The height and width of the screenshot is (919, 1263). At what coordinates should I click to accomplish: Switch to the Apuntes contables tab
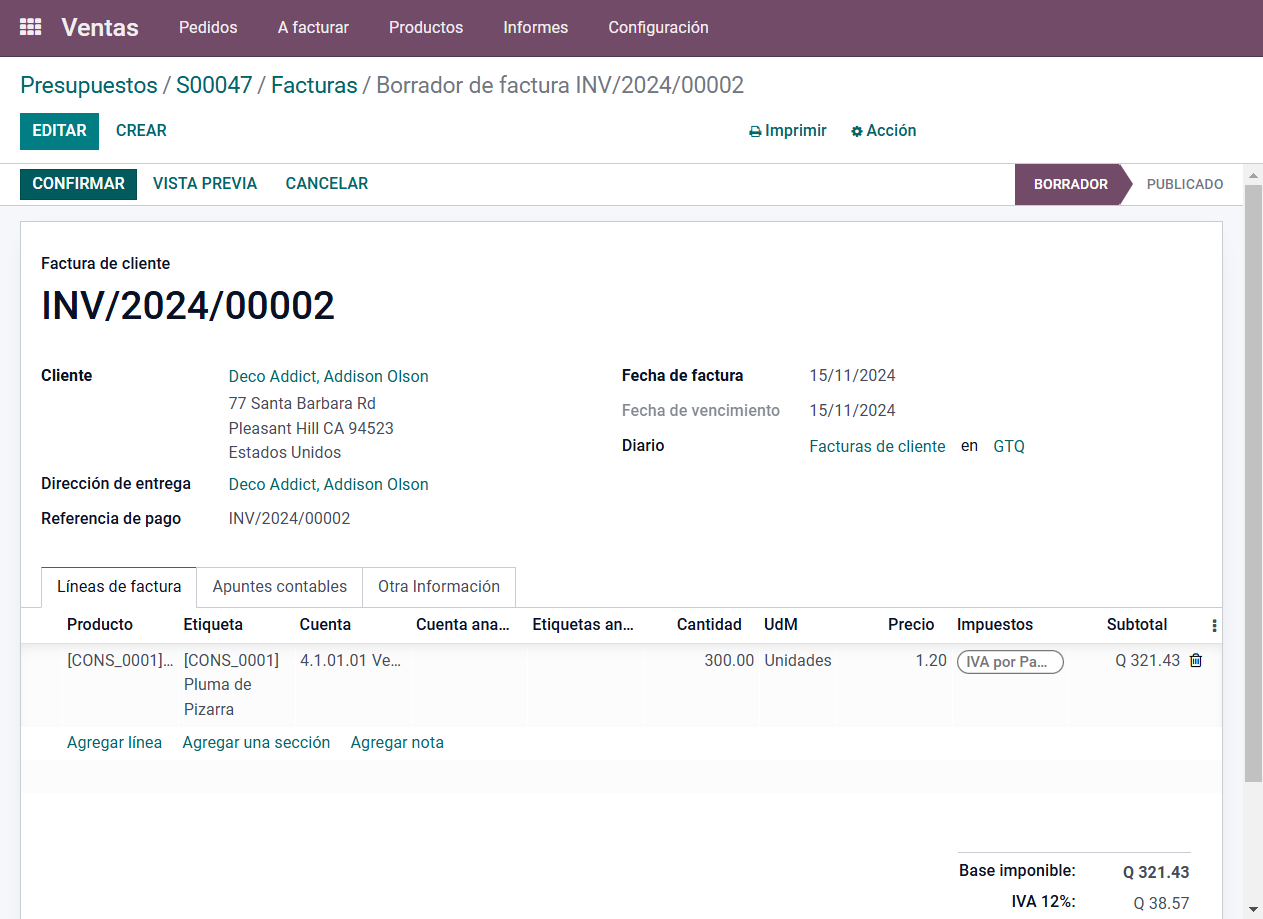tap(280, 587)
